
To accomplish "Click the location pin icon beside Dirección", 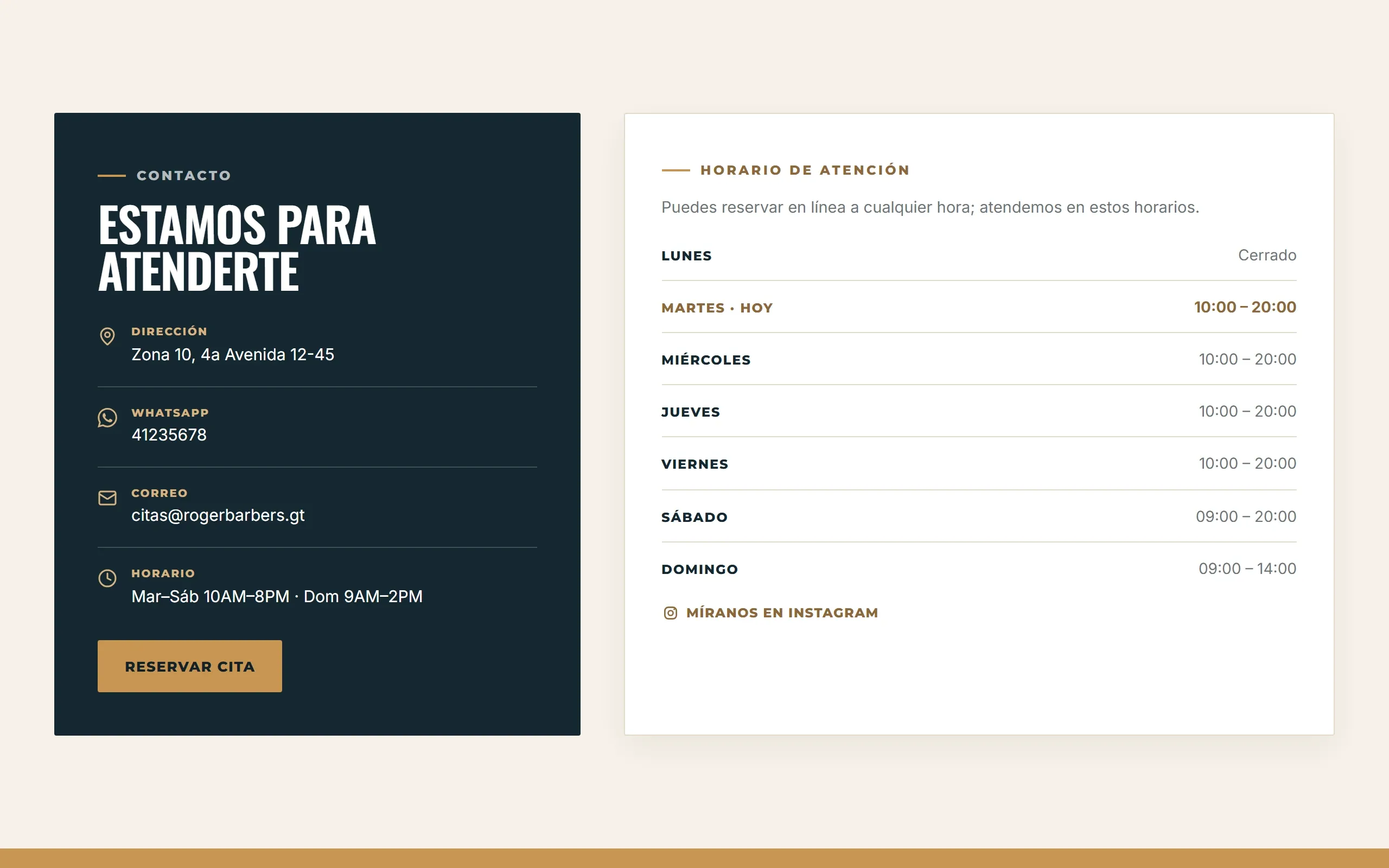I will 107,336.
